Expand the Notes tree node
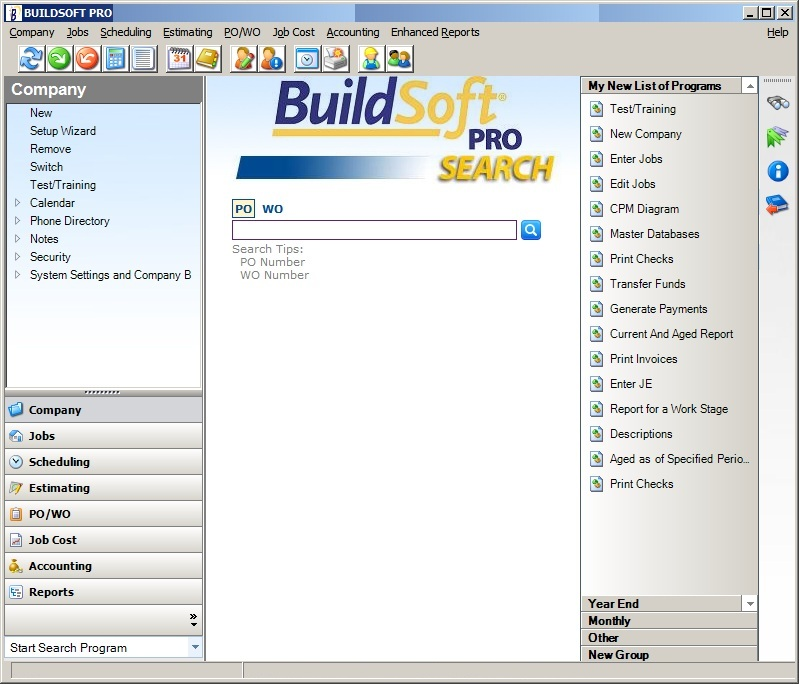The width and height of the screenshot is (799, 684). tap(18, 239)
